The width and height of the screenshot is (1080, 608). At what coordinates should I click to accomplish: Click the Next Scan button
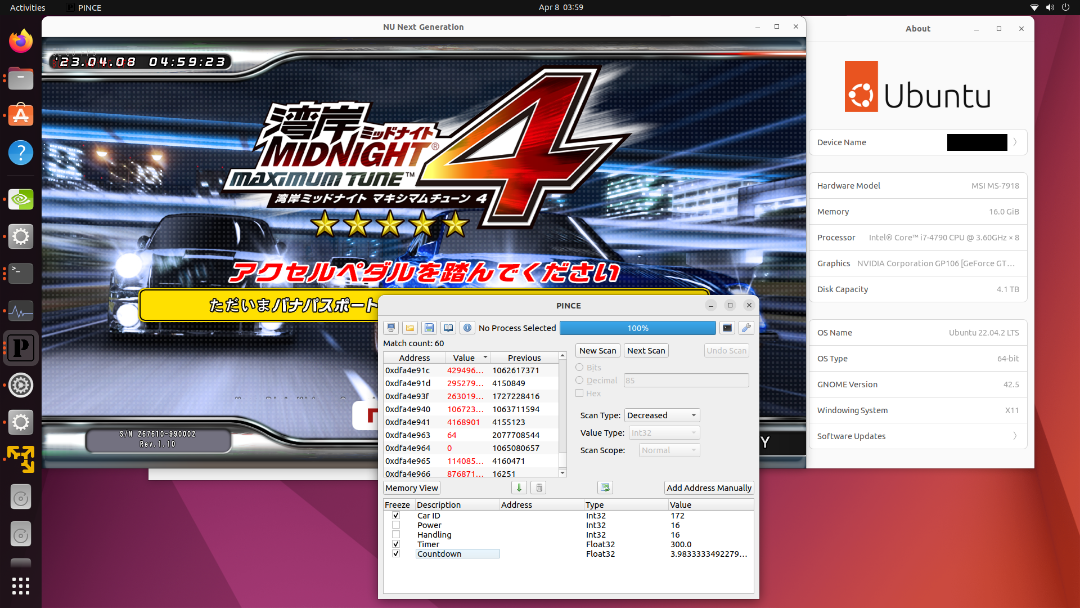[x=646, y=350]
